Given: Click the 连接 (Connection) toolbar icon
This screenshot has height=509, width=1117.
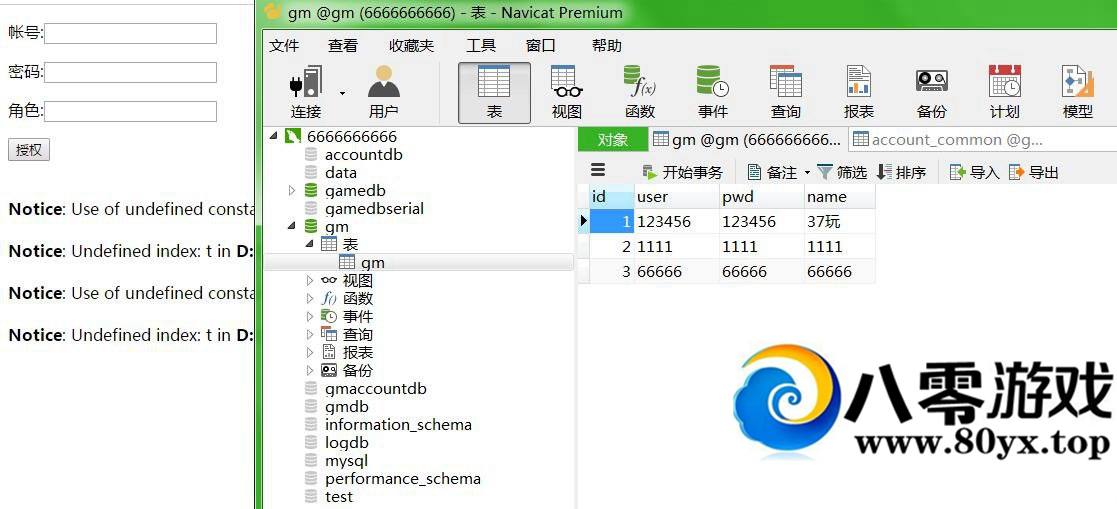Looking at the screenshot, I should [x=306, y=92].
